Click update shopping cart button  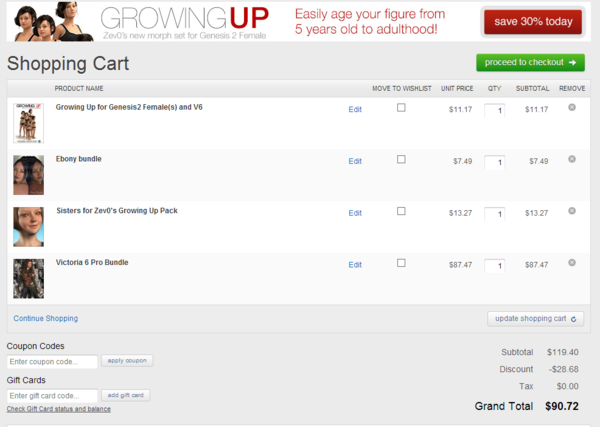point(535,319)
